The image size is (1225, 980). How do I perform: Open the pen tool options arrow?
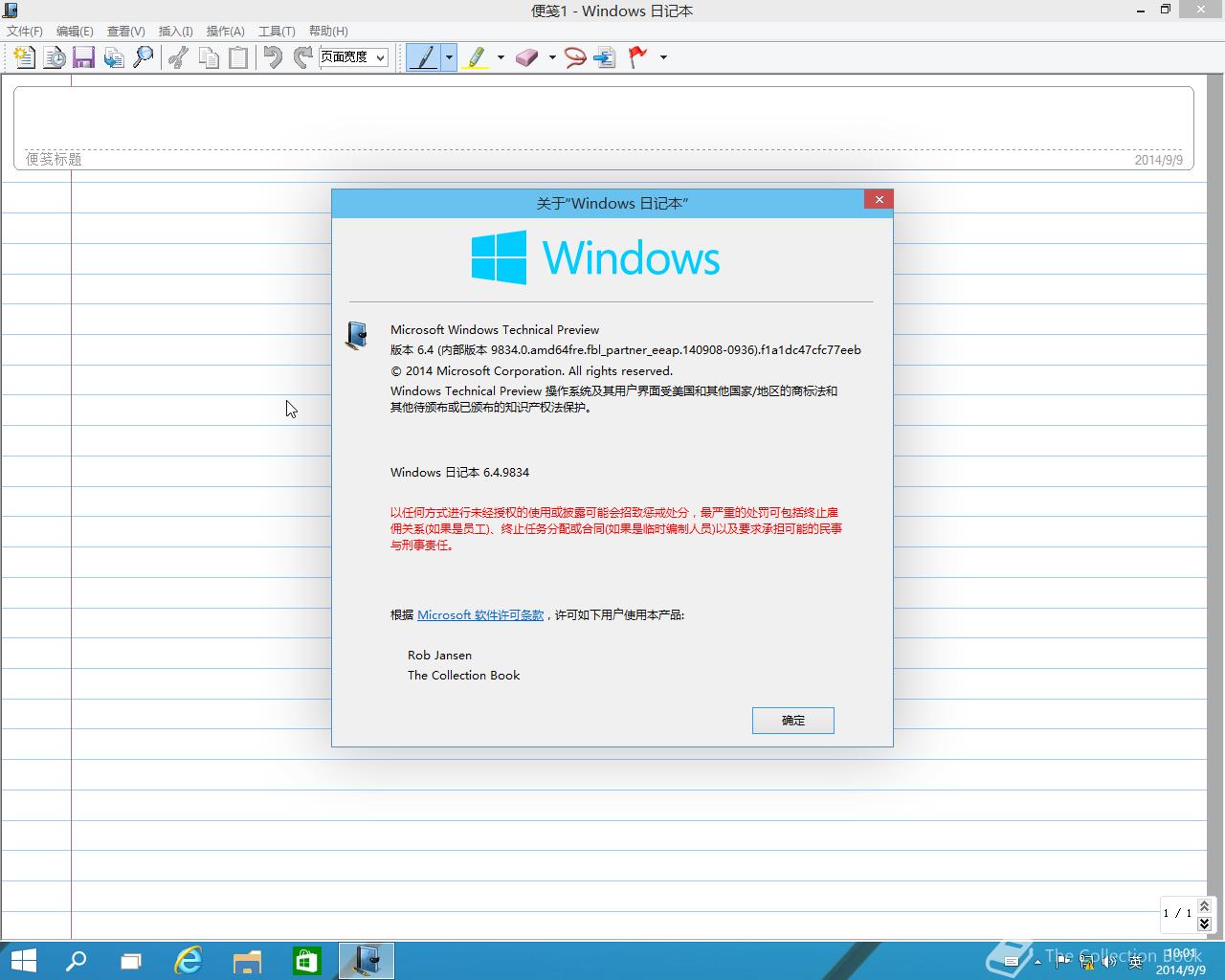[448, 57]
